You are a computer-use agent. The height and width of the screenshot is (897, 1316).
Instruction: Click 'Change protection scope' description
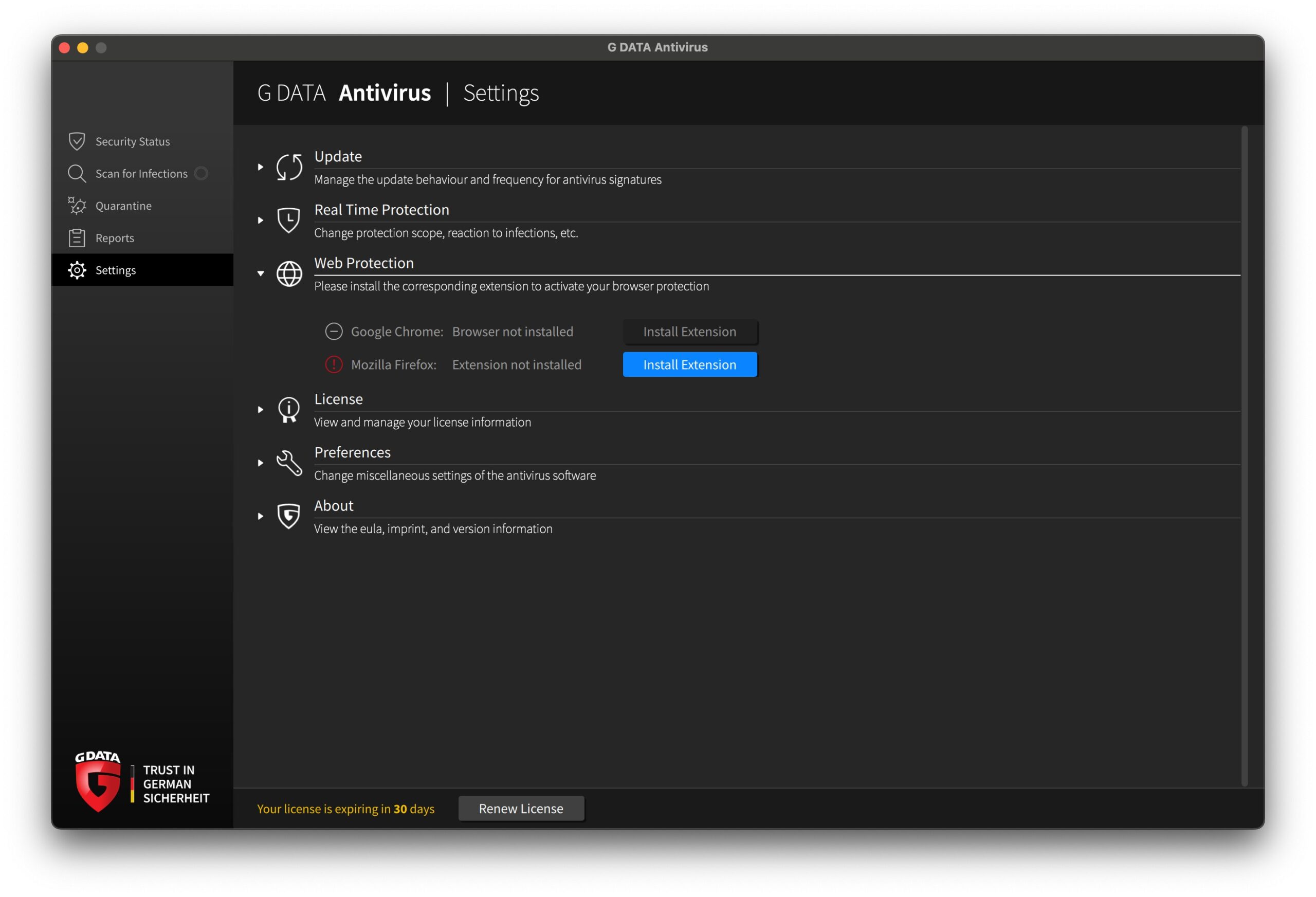(x=446, y=233)
